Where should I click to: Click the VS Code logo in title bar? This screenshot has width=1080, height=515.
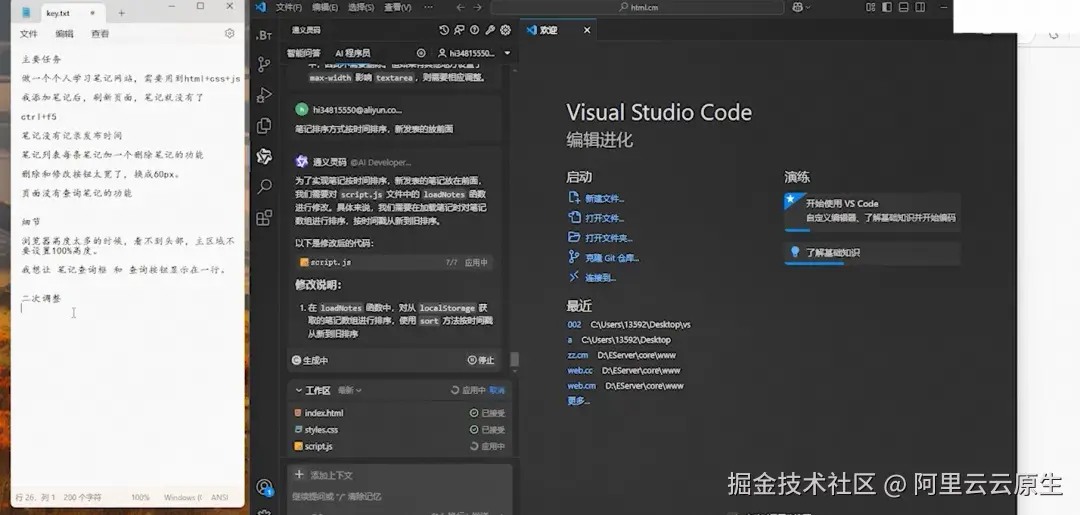coord(260,7)
